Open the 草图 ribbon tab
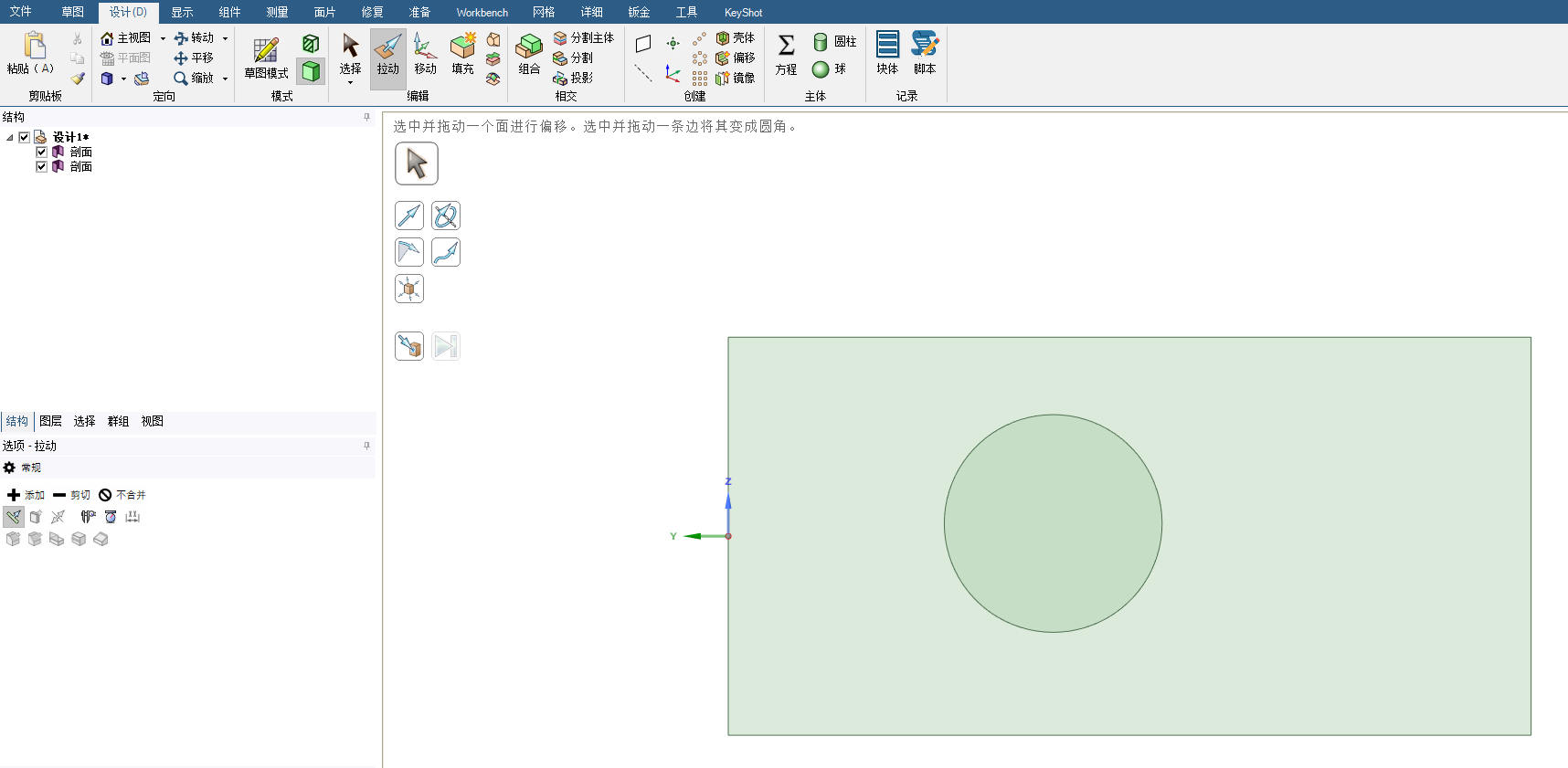 click(x=72, y=12)
